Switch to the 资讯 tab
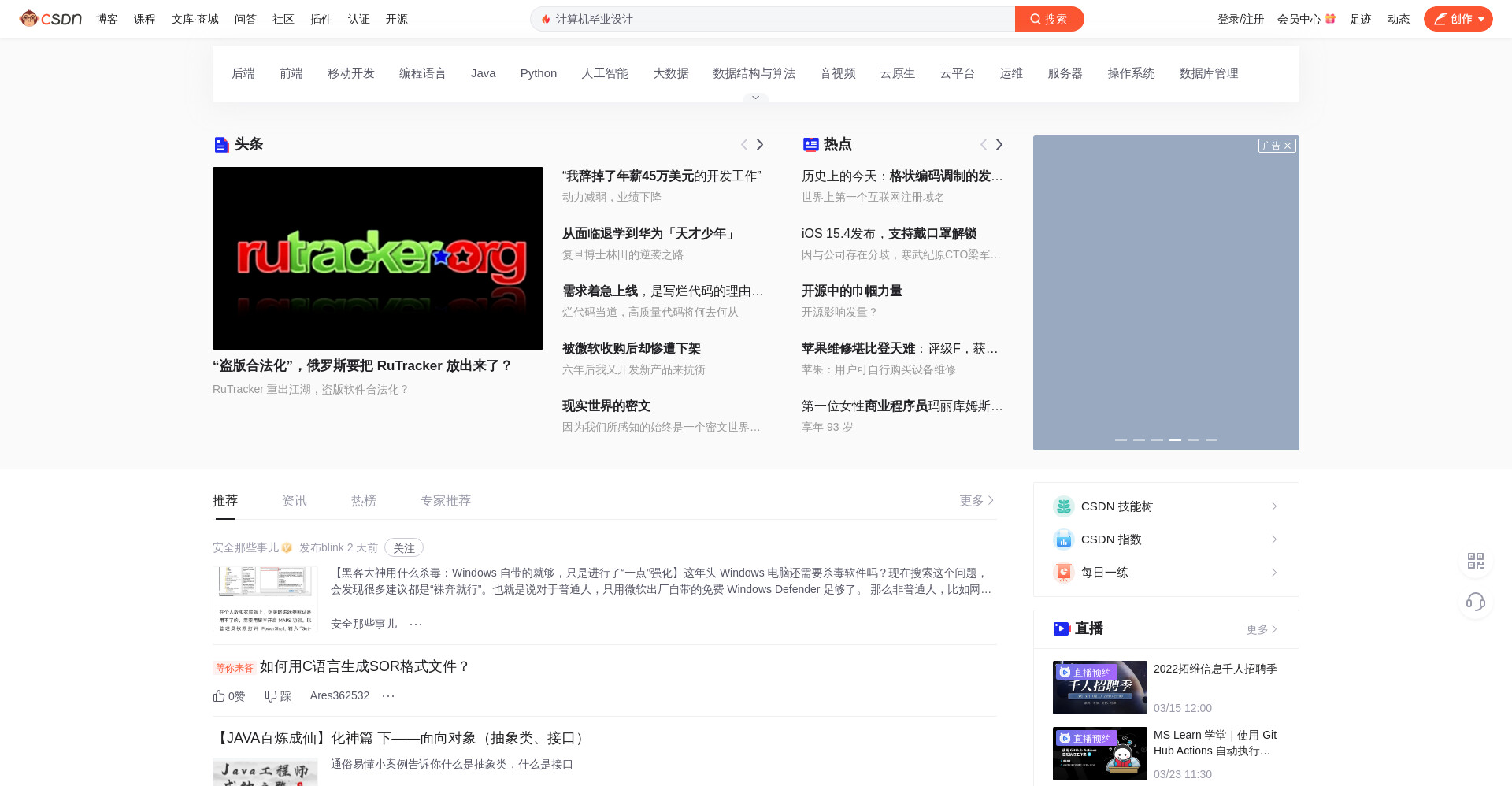Image resolution: width=1512 pixels, height=786 pixels. click(x=295, y=500)
